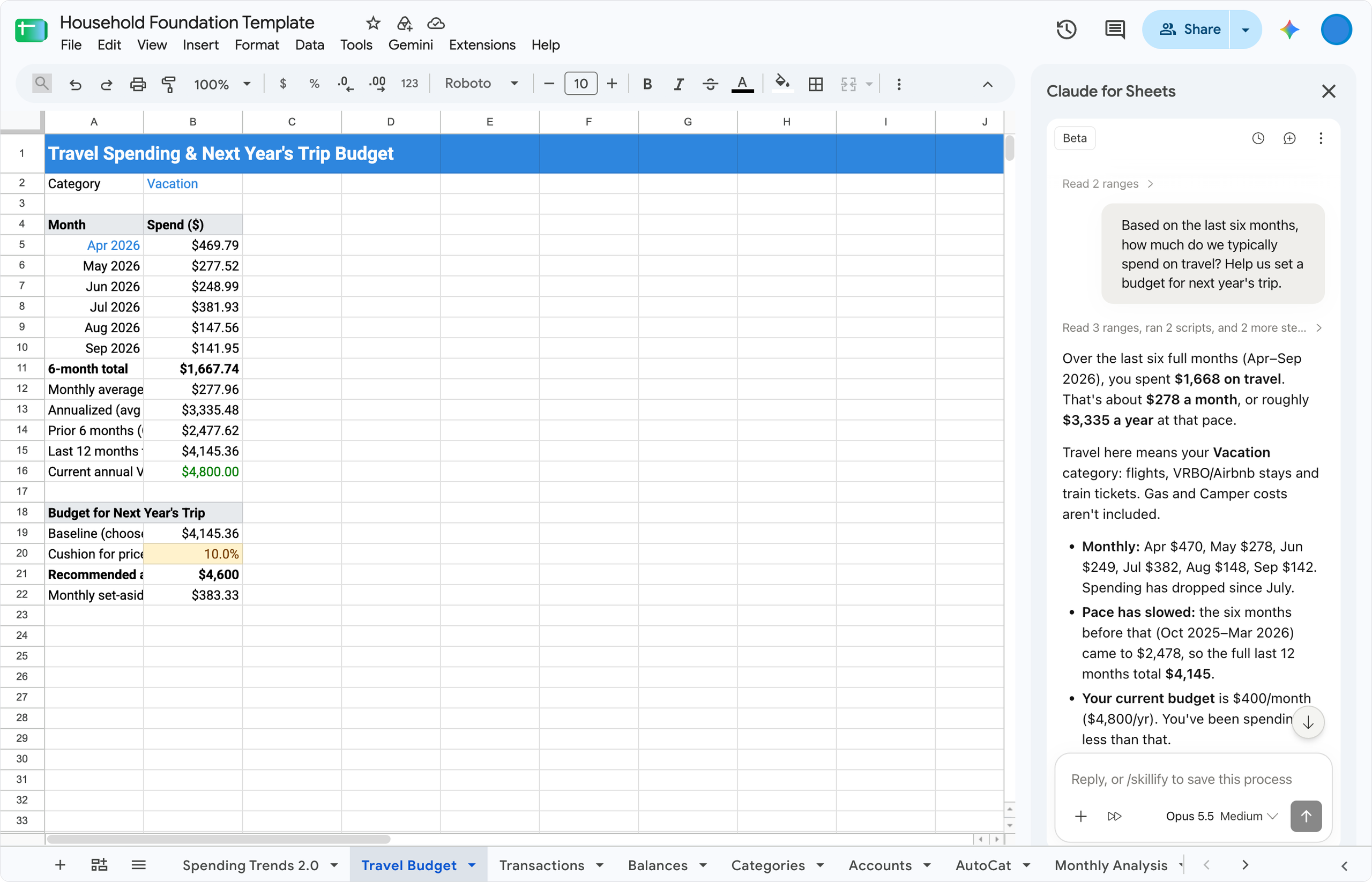The width and height of the screenshot is (1372, 882).
Task: Open the search menus magnifier
Action: [42, 84]
